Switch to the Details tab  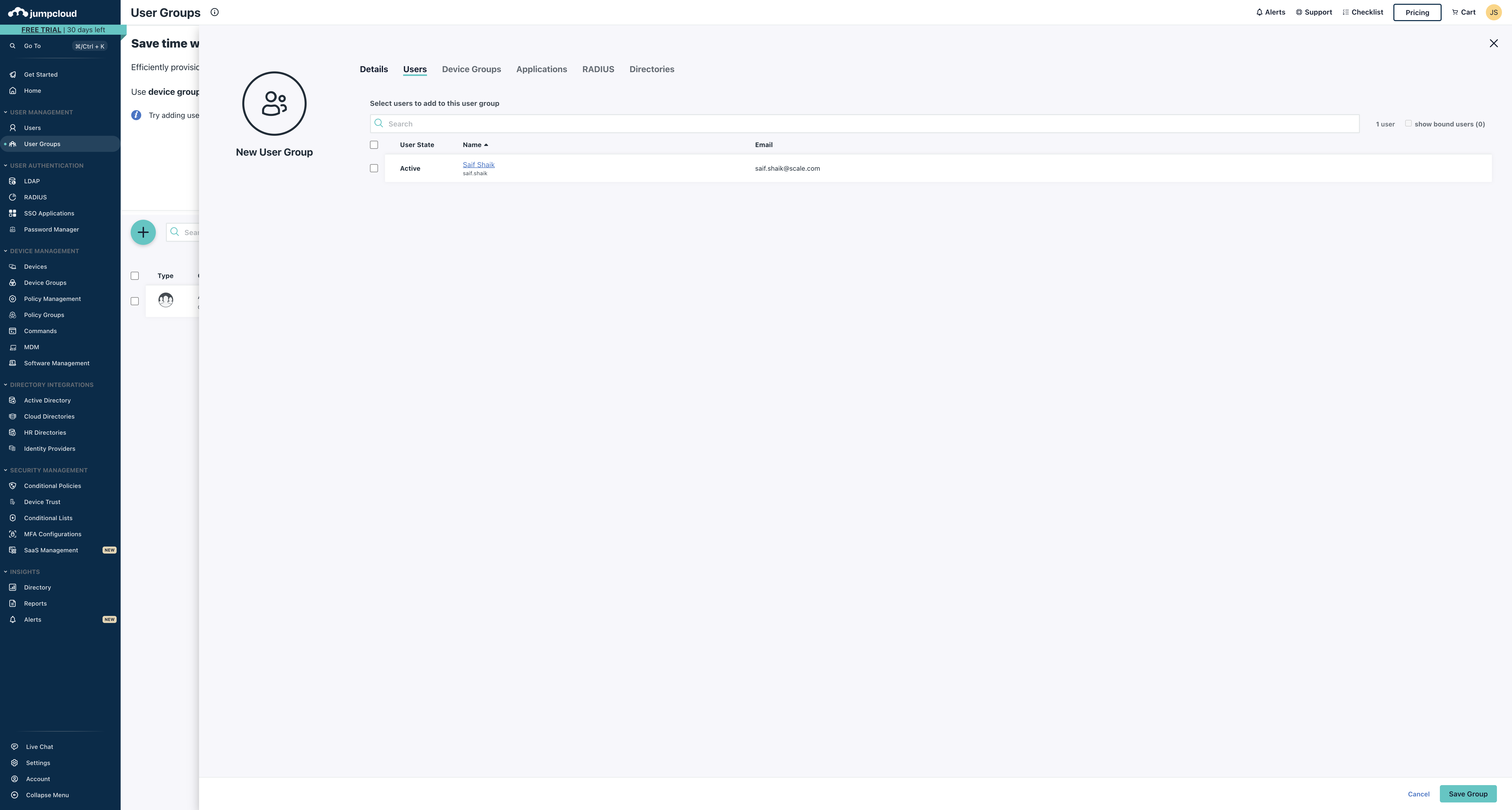click(x=374, y=69)
